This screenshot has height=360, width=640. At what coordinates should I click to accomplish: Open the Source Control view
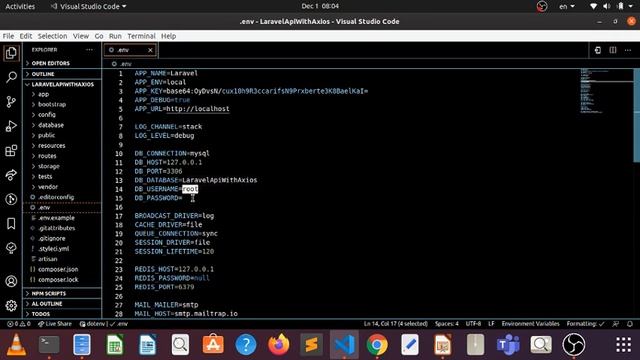(x=11, y=102)
